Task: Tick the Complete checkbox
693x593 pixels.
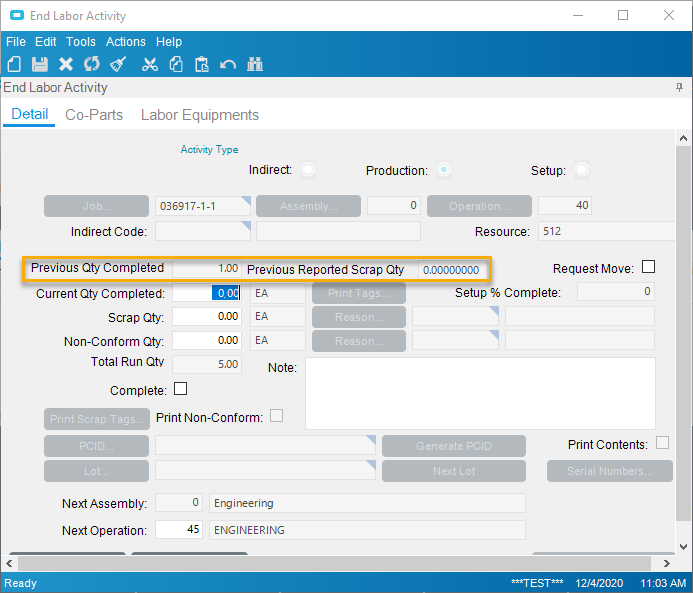Action: pos(181,388)
